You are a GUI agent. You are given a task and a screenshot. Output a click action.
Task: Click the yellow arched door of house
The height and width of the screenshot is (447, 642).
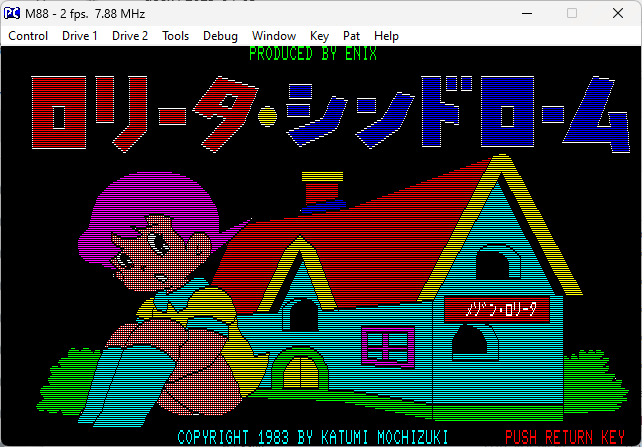[301, 372]
